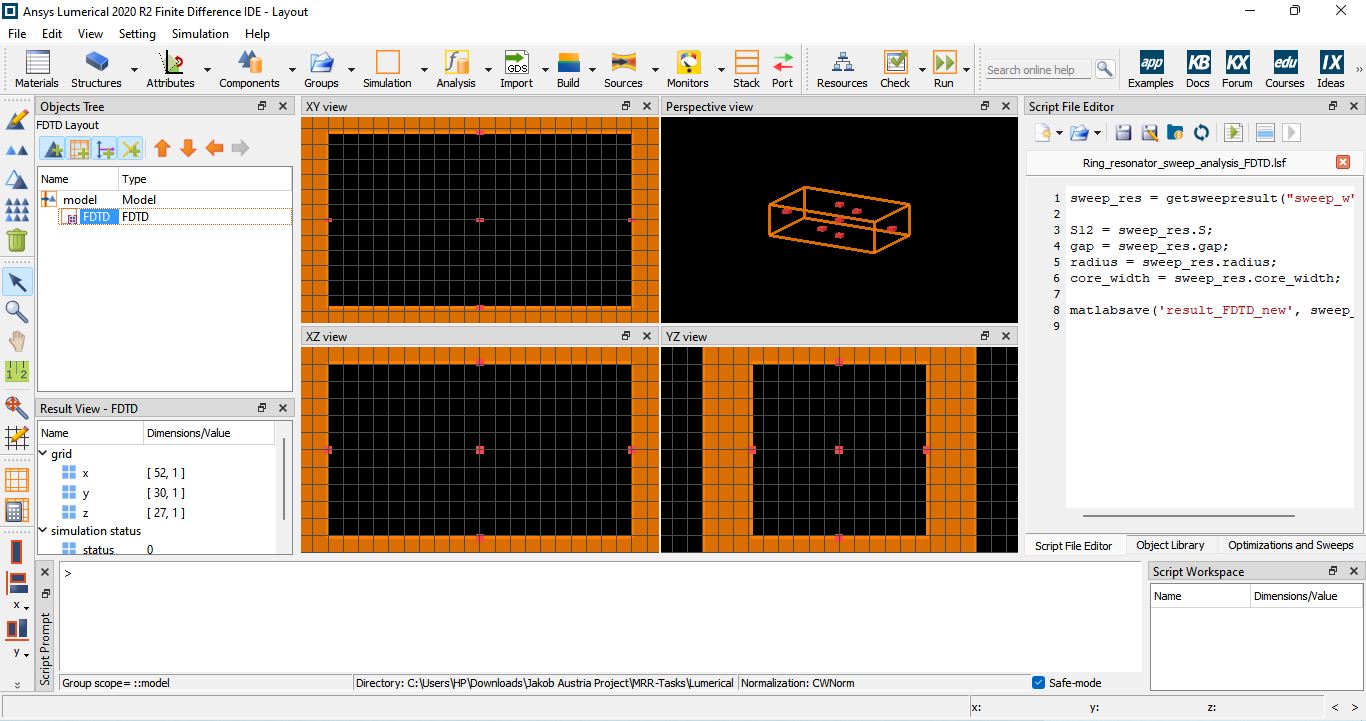This screenshot has width=1366, height=721.
Task: Click the Monitors toolbar icon
Action: click(x=688, y=63)
